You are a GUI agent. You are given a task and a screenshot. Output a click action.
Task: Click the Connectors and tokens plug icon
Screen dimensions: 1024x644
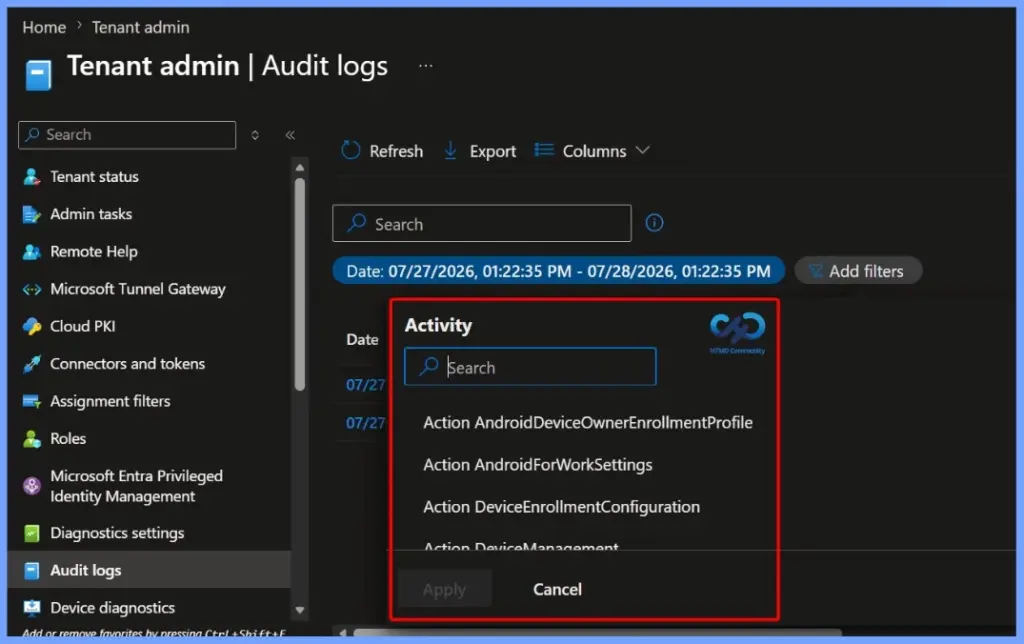pos(31,364)
